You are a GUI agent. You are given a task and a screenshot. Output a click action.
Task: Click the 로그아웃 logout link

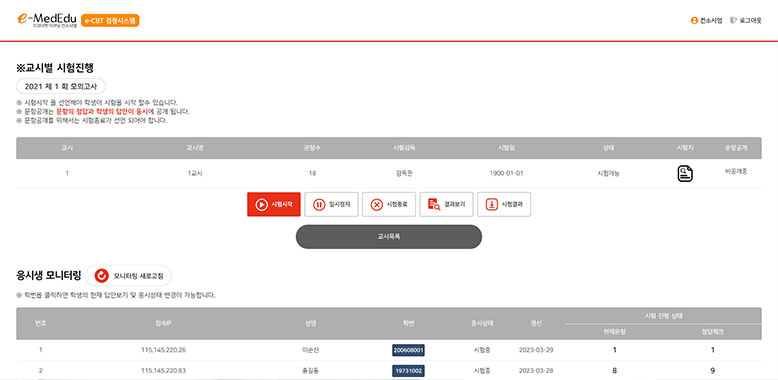click(746, 21)
